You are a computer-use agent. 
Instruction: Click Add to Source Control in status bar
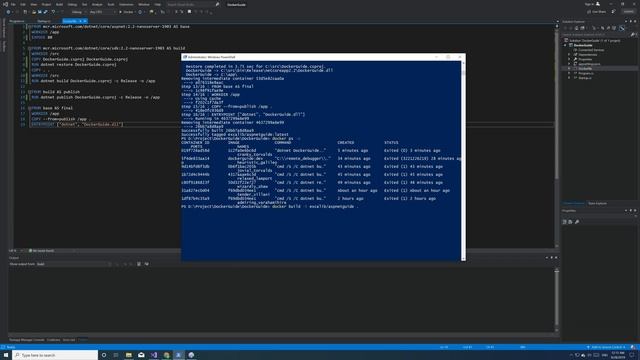click(607, 347)
